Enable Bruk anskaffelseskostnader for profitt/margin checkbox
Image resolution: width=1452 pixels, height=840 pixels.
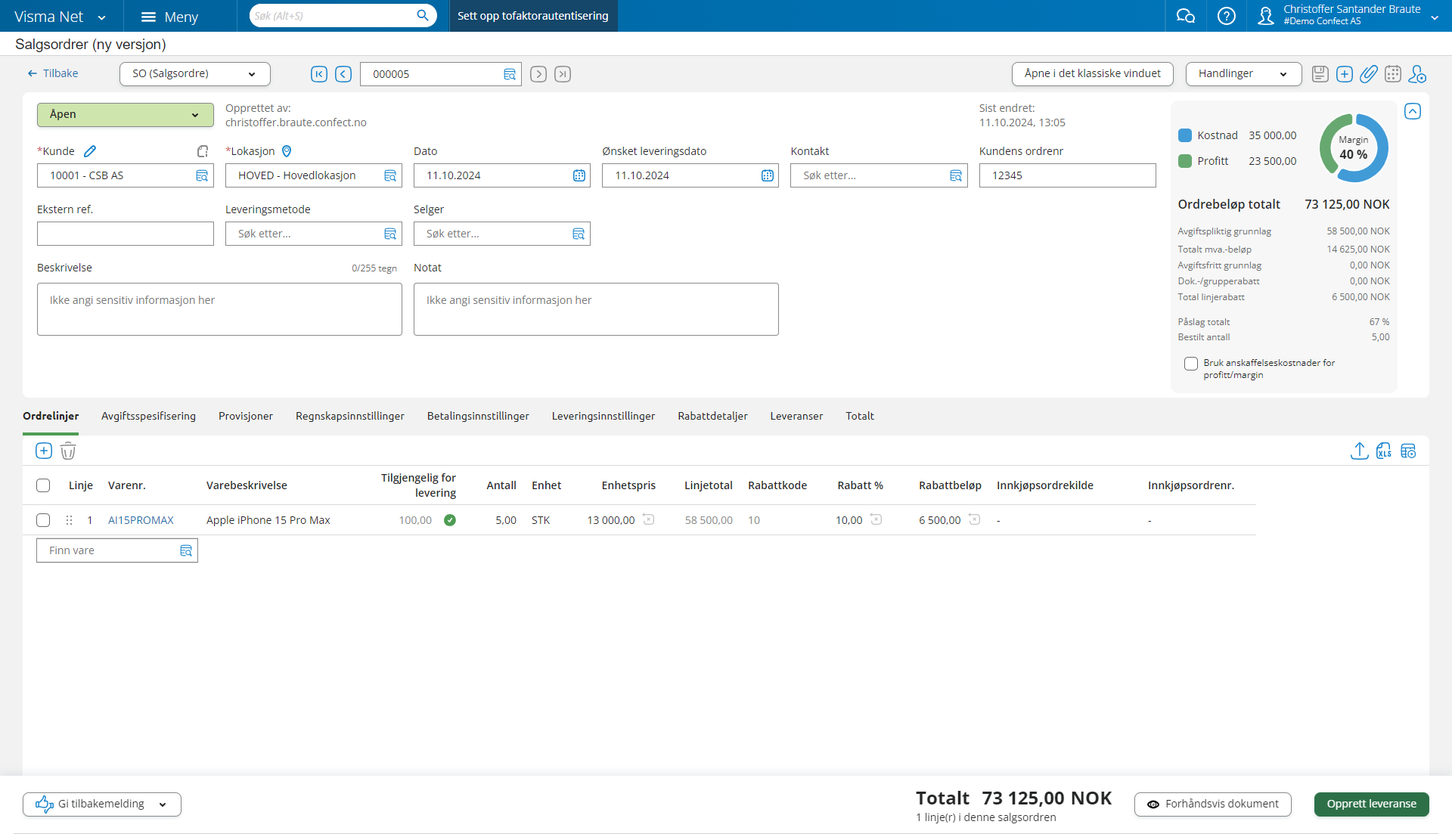coord(1191,364)
